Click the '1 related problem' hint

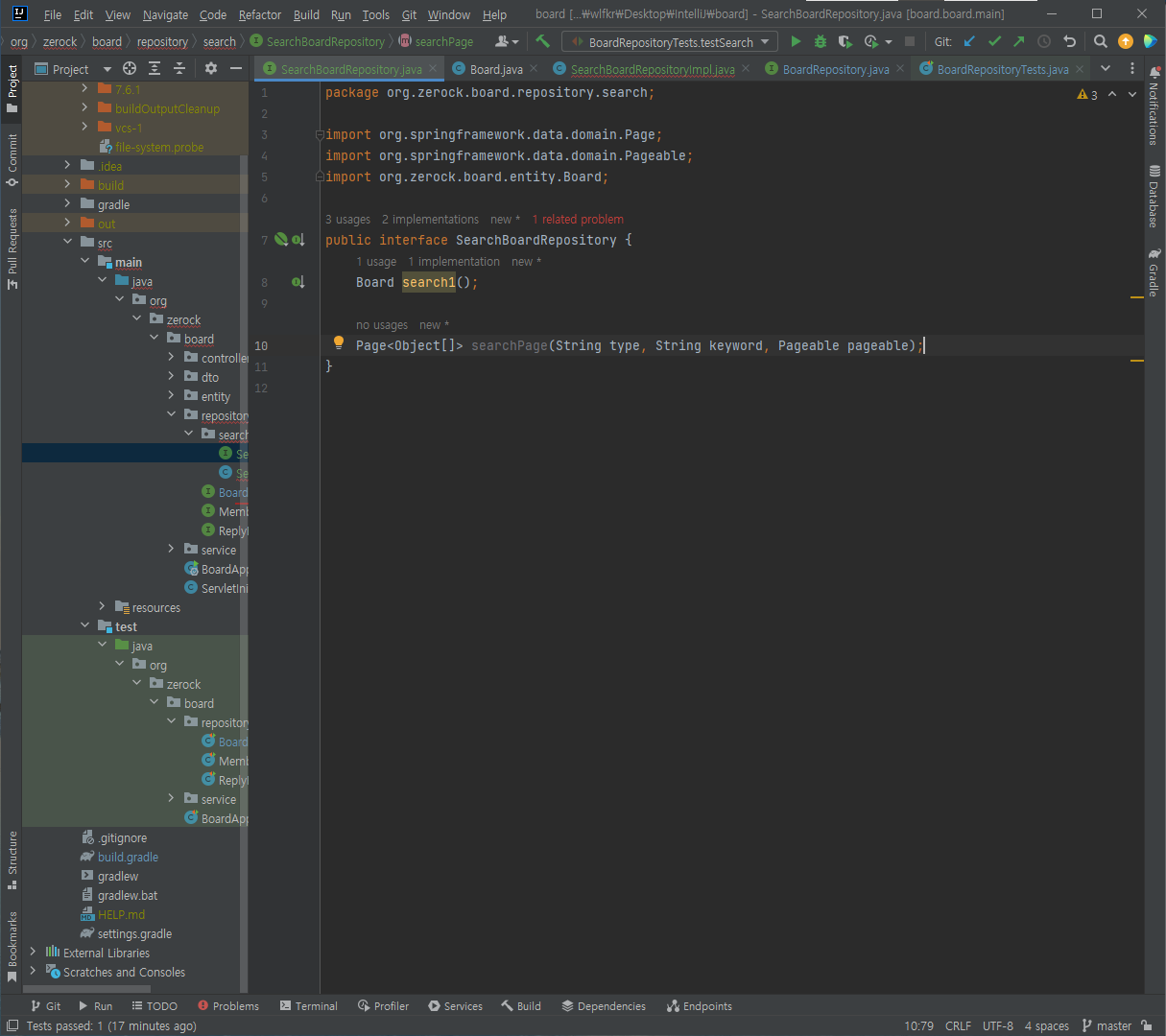[x=578, y=220]
